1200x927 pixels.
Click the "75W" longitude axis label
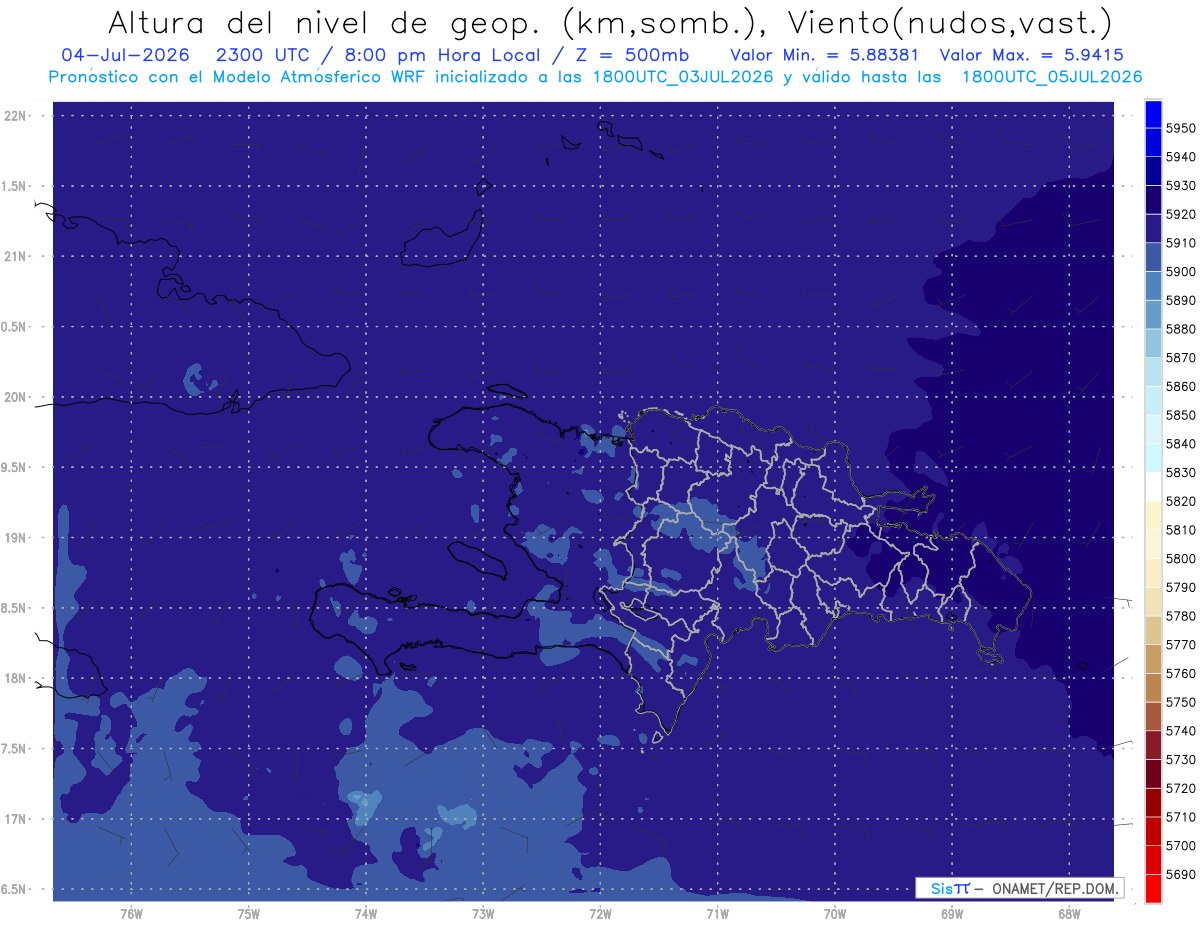point(249,914)
